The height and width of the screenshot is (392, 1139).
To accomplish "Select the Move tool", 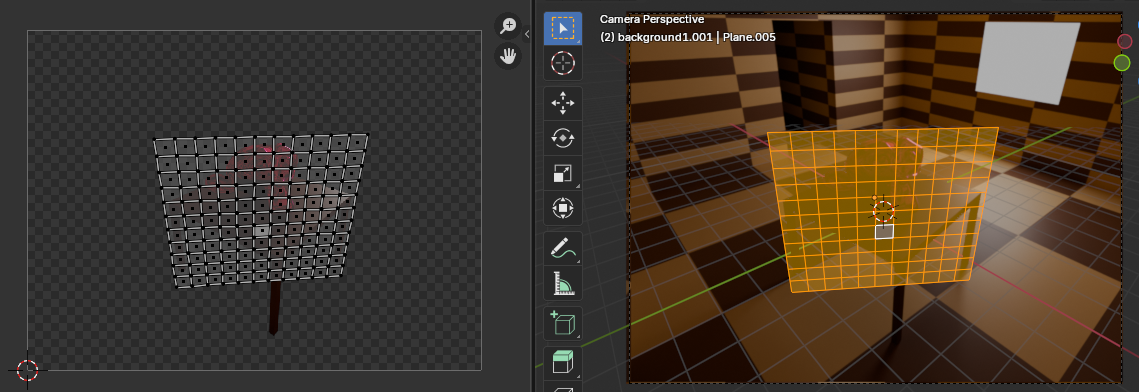I will 563,104.
